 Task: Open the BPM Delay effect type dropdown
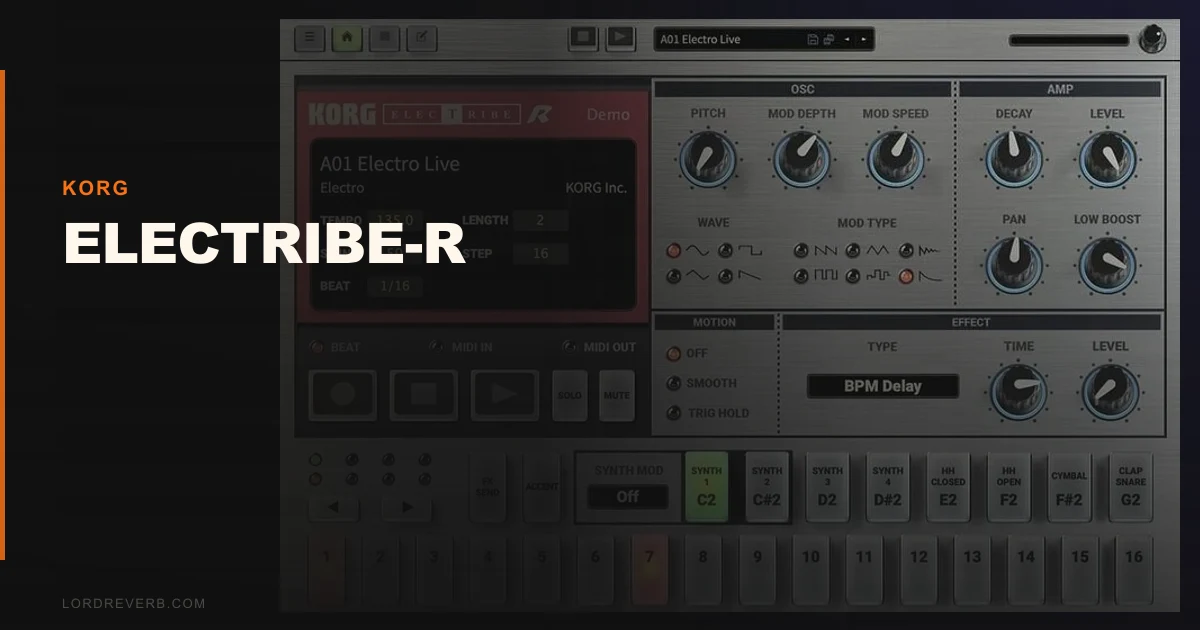coord(882,386)
